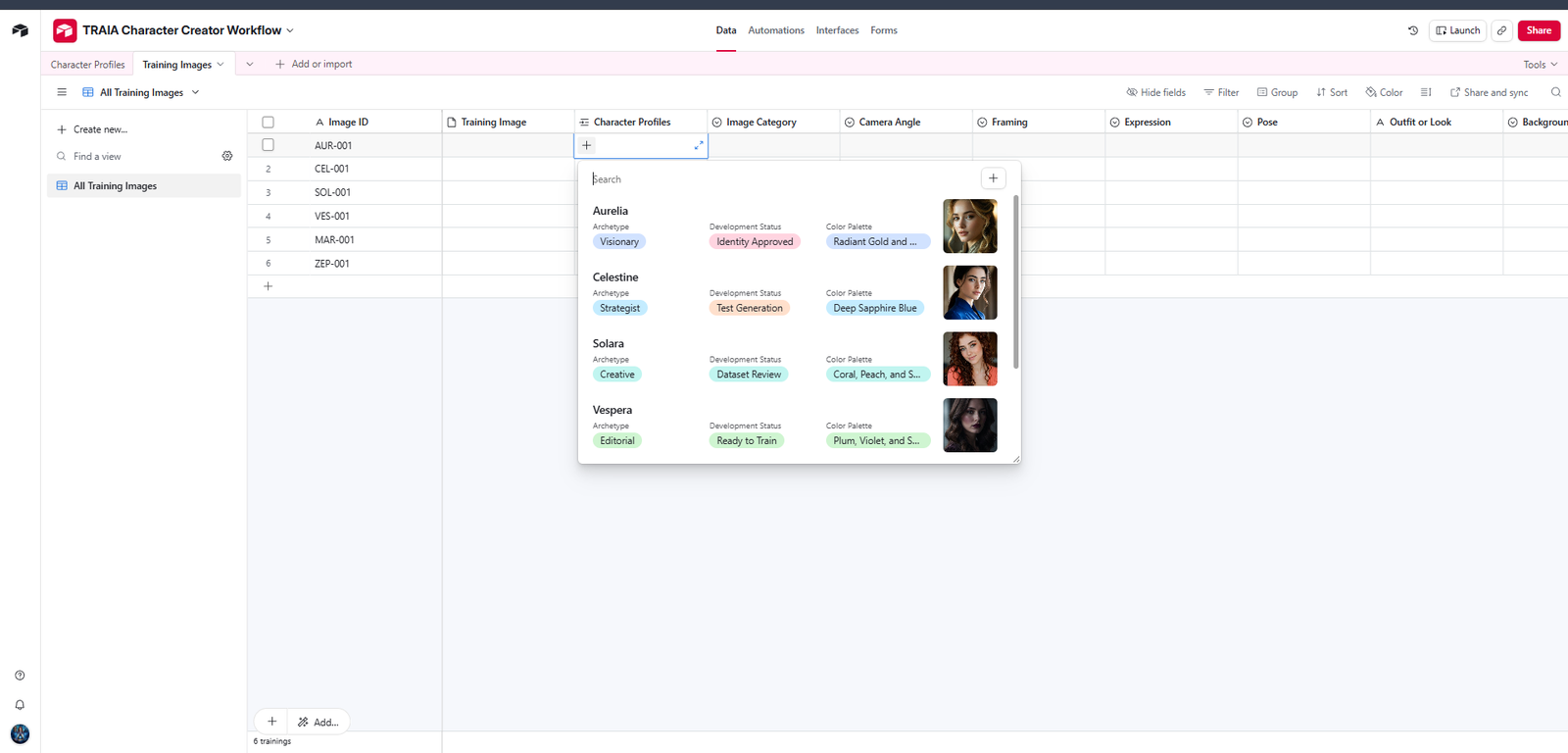The width and height of the screenshot is (1568, 753).
Task: Click Add or import
Action: click(x=314, y=65)
